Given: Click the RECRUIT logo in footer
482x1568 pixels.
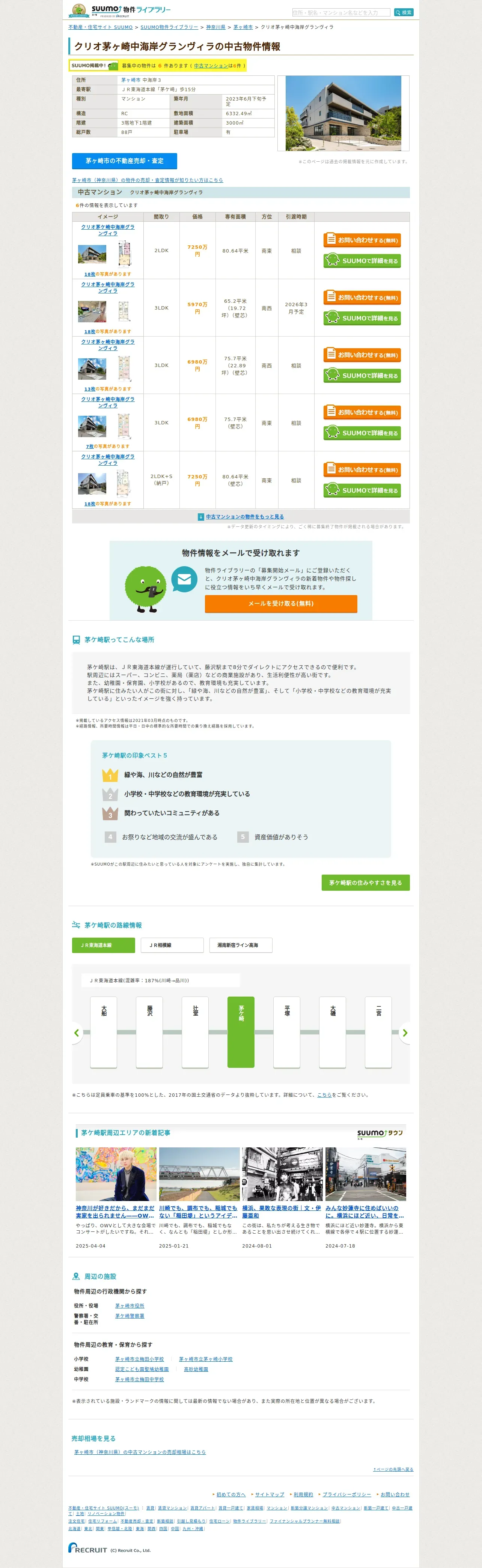Looking at the screenshot, I should point(88,1547).
